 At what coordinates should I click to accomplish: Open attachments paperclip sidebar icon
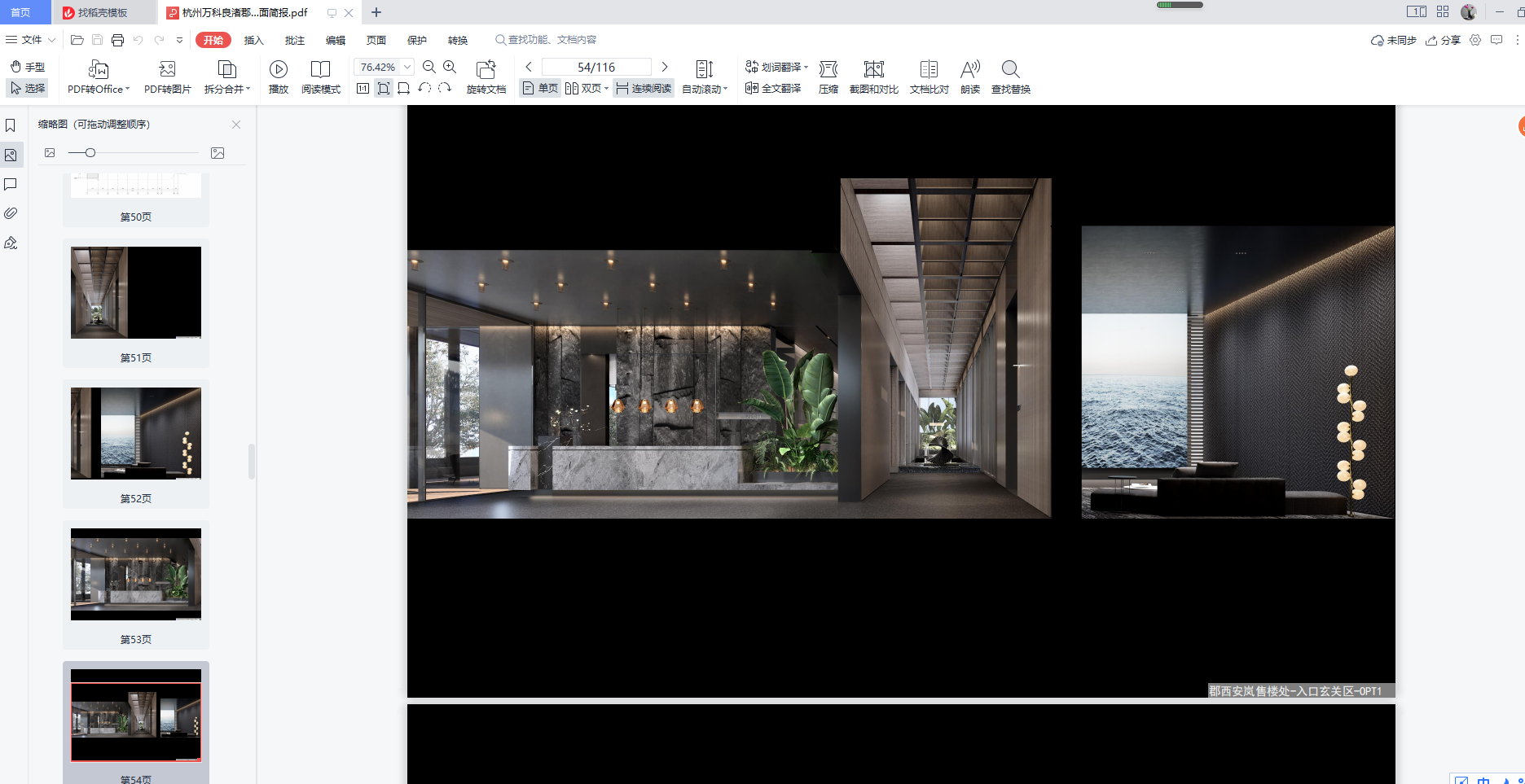11,213
